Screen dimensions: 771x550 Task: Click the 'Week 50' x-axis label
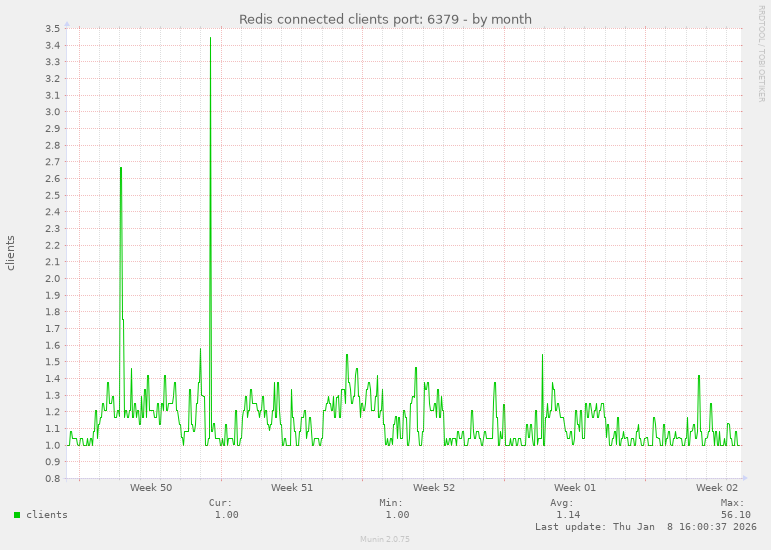(151, 488)
